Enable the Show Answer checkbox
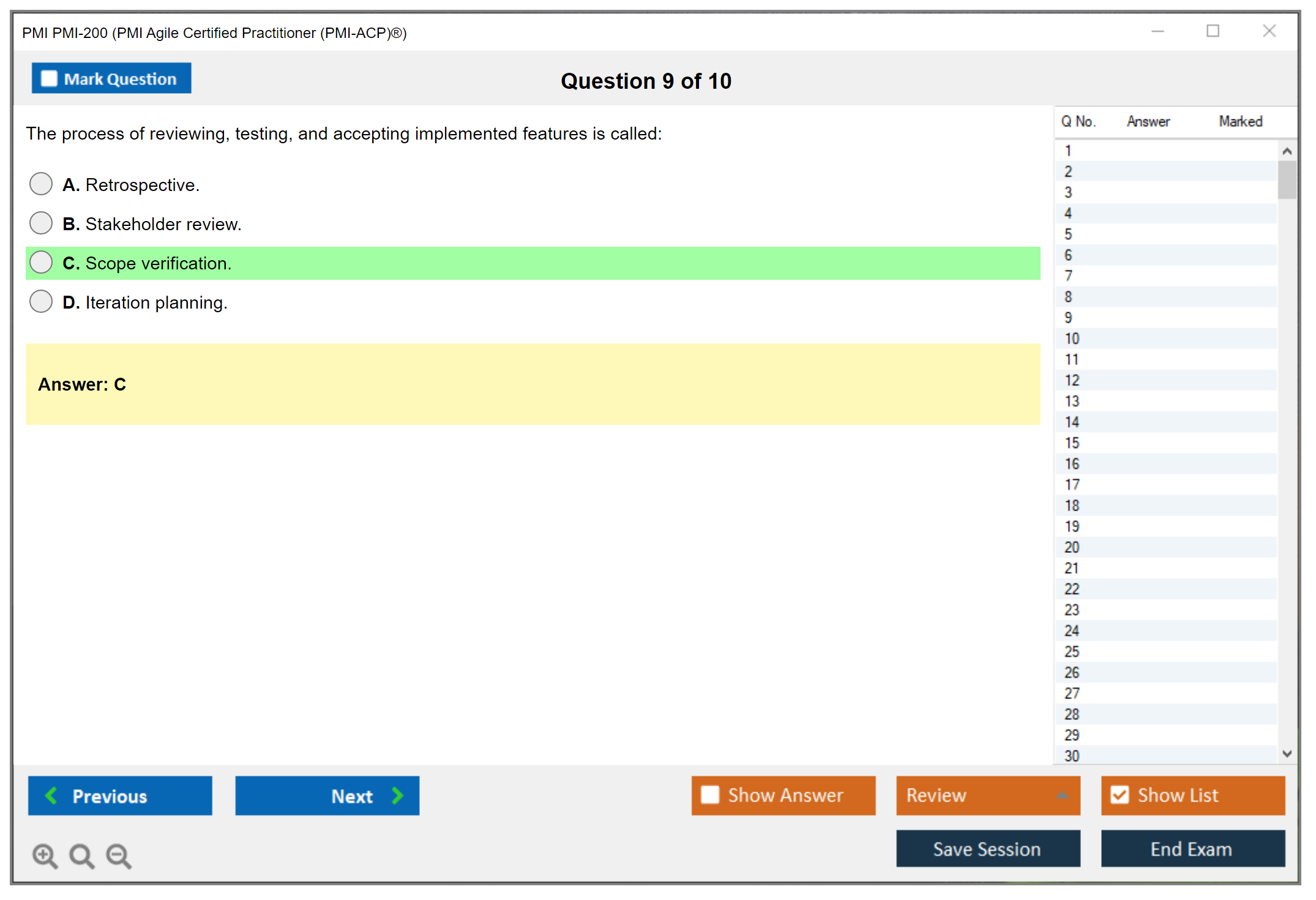Screen dimensions: 1316x900 (x=710, y=795)
